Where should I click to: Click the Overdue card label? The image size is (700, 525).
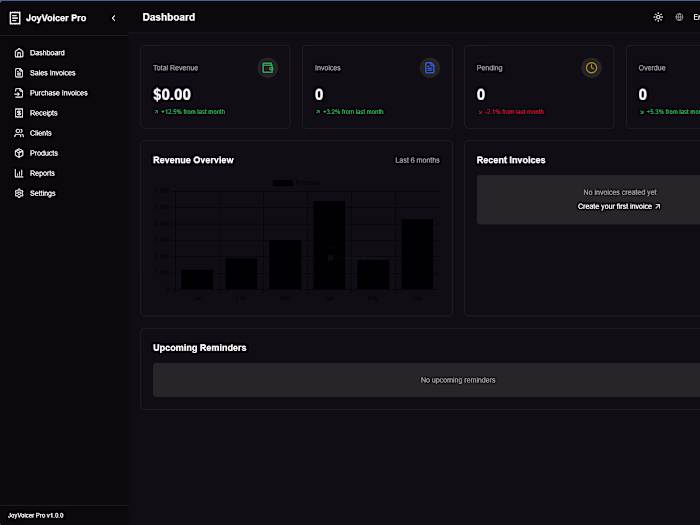(652, 68)
